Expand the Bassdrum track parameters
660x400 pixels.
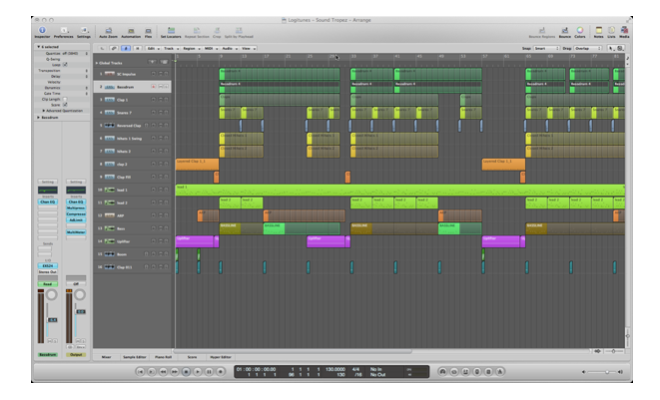click(39, 117)
